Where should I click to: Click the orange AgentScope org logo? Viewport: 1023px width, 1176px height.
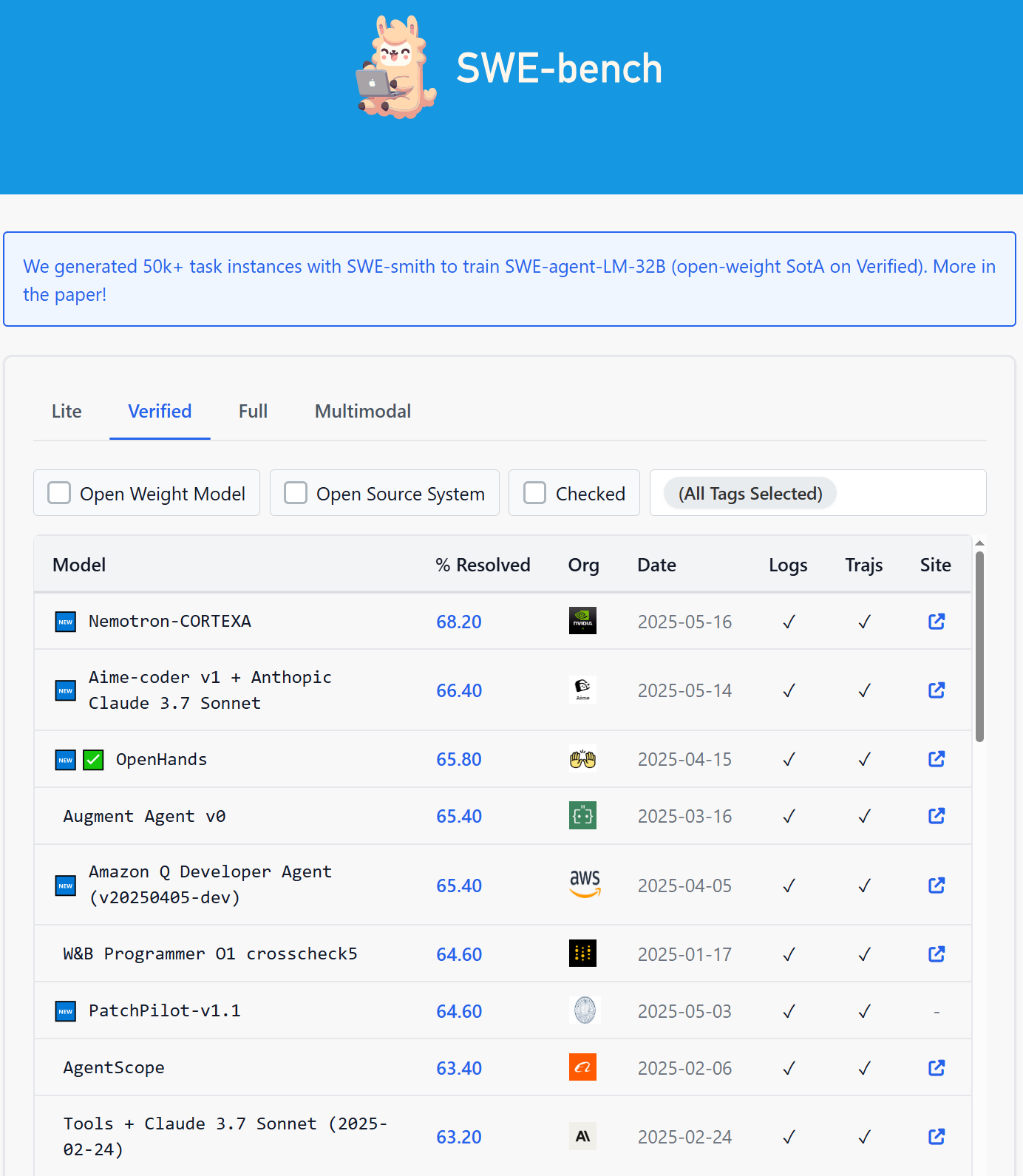582,1067
